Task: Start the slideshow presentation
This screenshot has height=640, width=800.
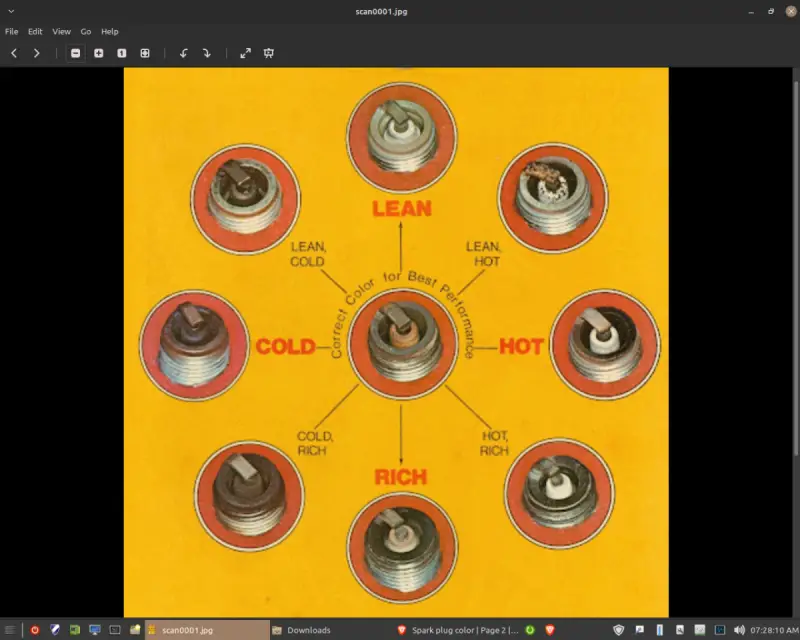Action: click(x=269, y=53)
